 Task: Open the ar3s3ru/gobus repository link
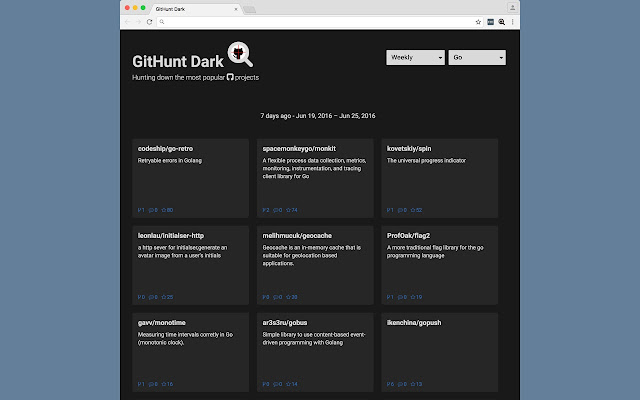[x=285, y=322]
